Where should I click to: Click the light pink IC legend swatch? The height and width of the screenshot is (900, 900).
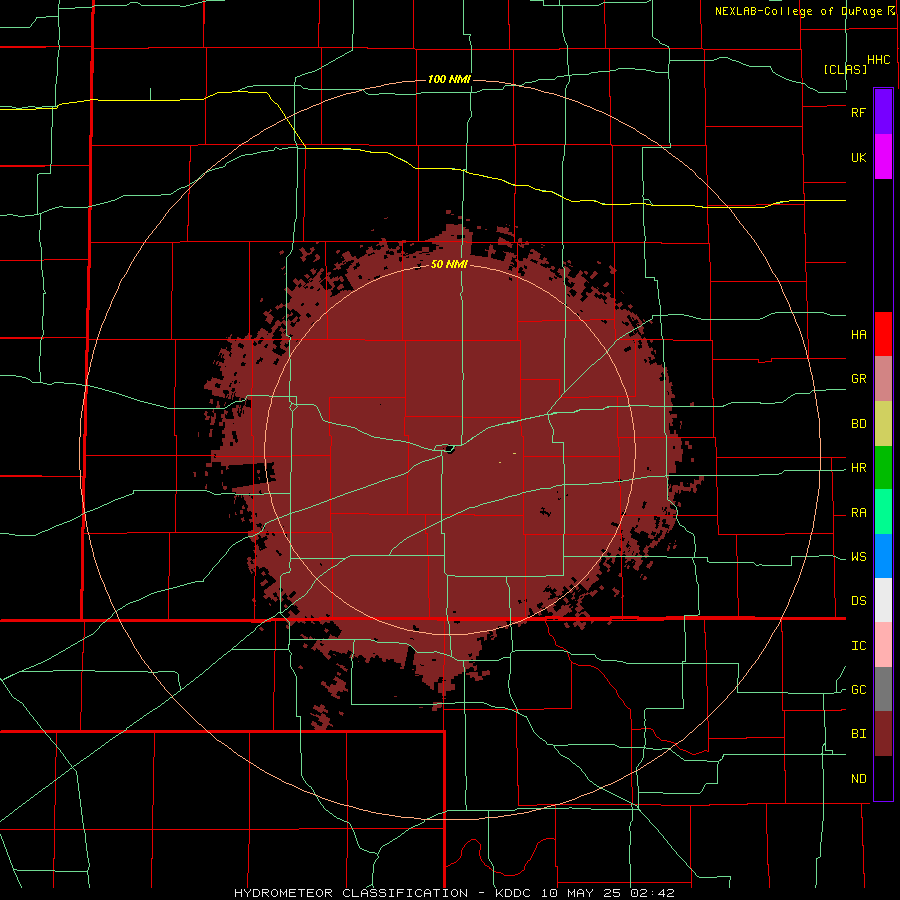[x=883, y=645]
